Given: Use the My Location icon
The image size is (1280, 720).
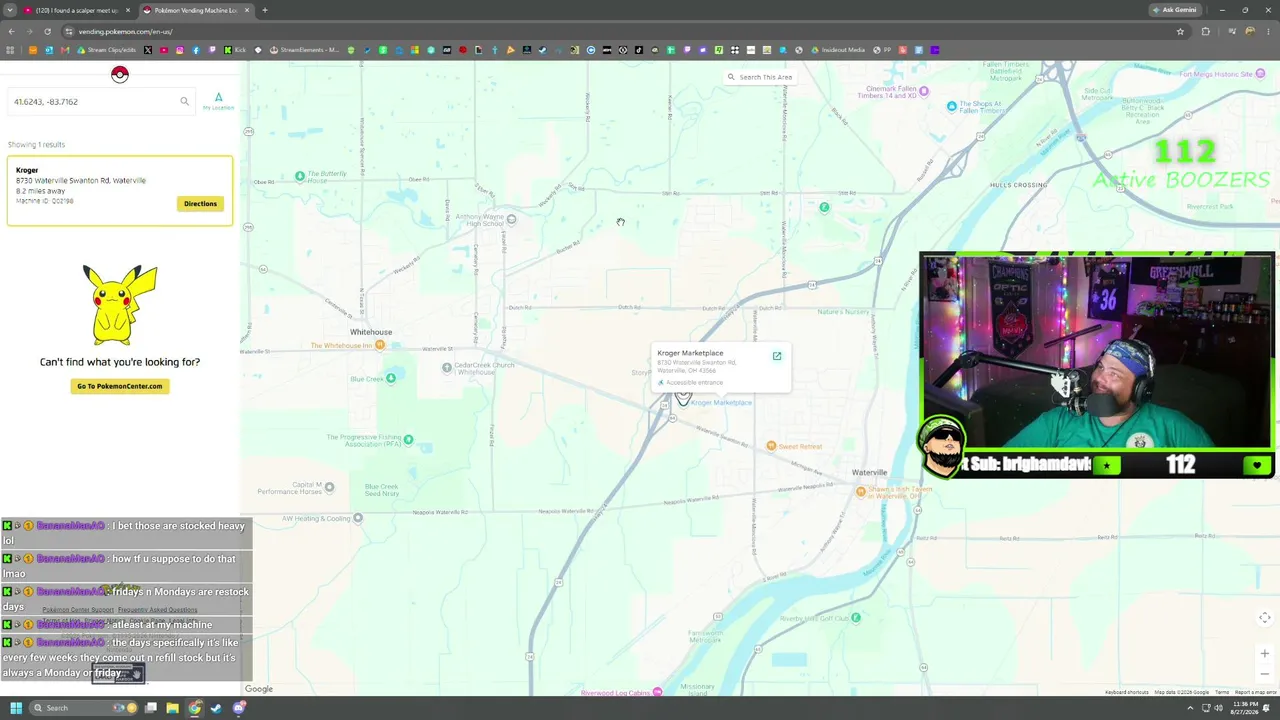Looking at the screenshot, I should click(x=218, y=100).
